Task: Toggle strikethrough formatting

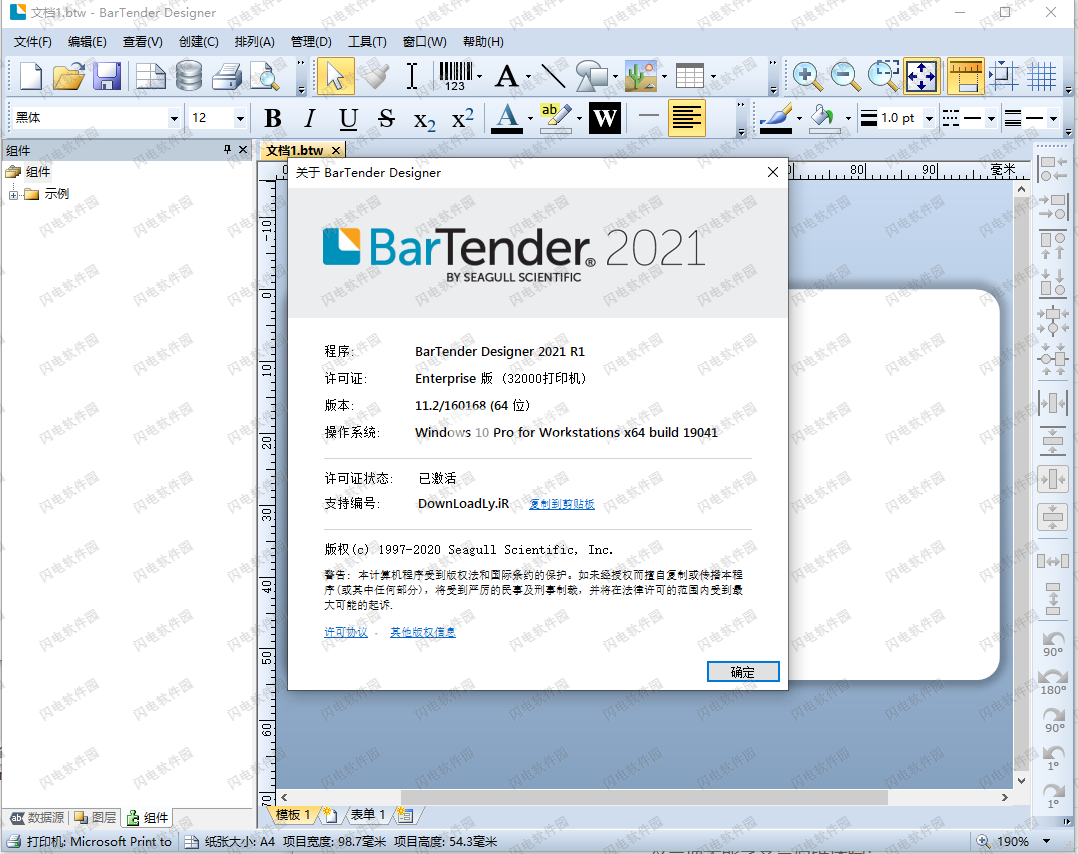Action: tap(386, 118)
